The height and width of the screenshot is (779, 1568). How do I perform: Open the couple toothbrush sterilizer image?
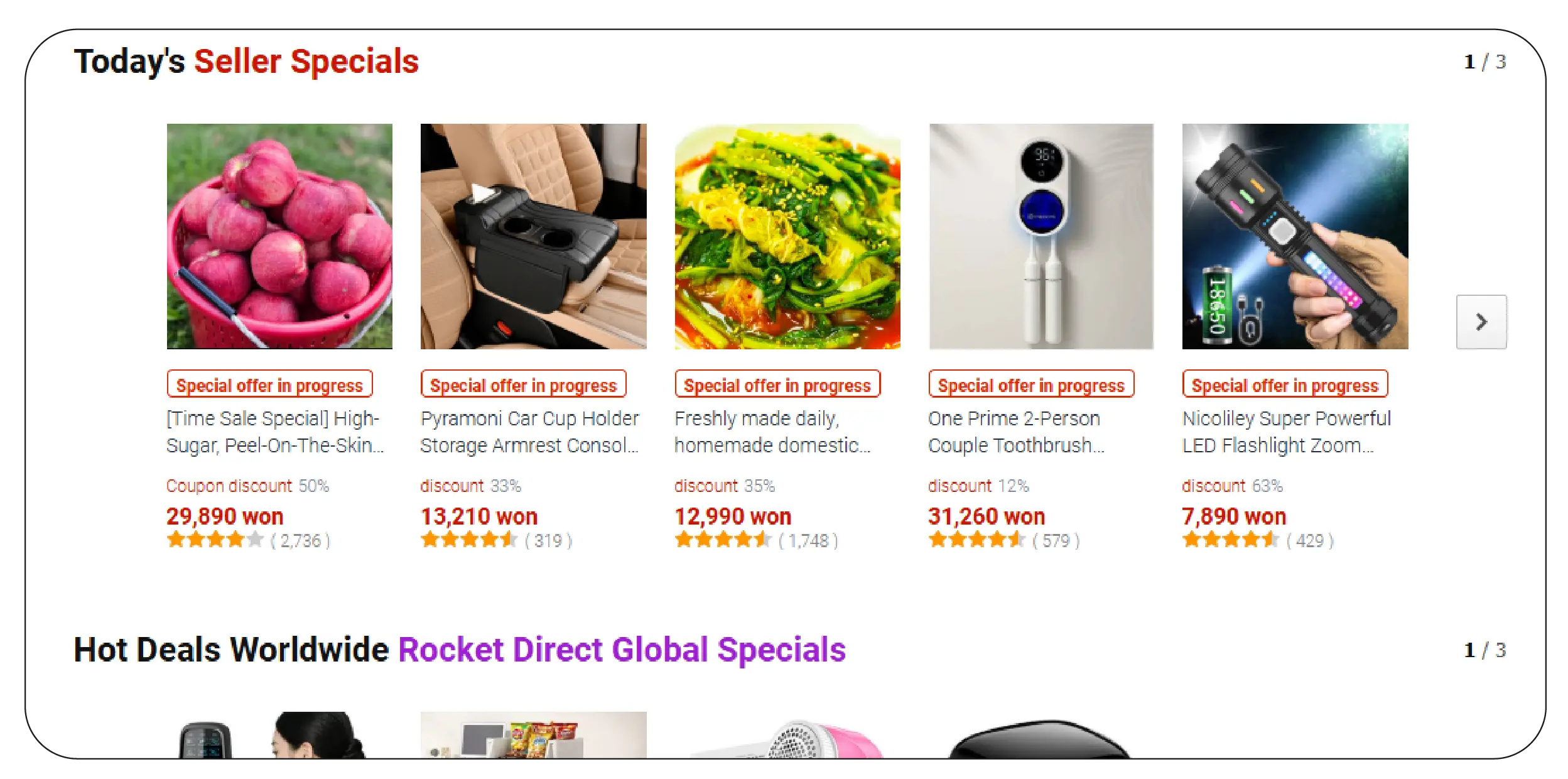[x=1041, y=236]
